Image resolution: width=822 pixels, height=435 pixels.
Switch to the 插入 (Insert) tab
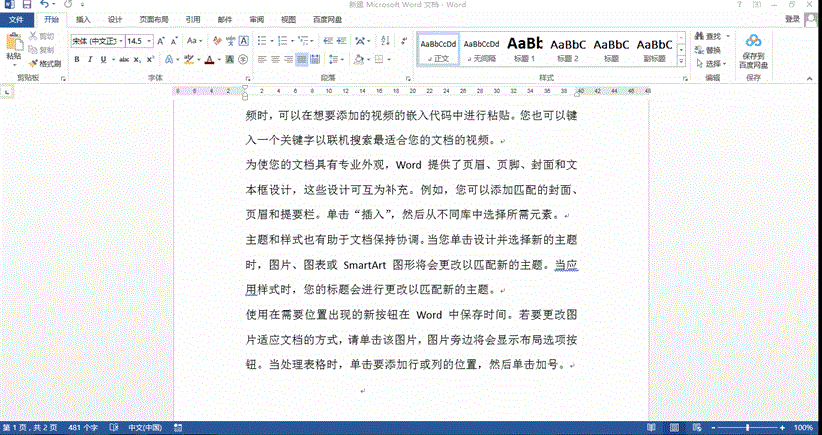pyautogui.click(x=82, y=19)
